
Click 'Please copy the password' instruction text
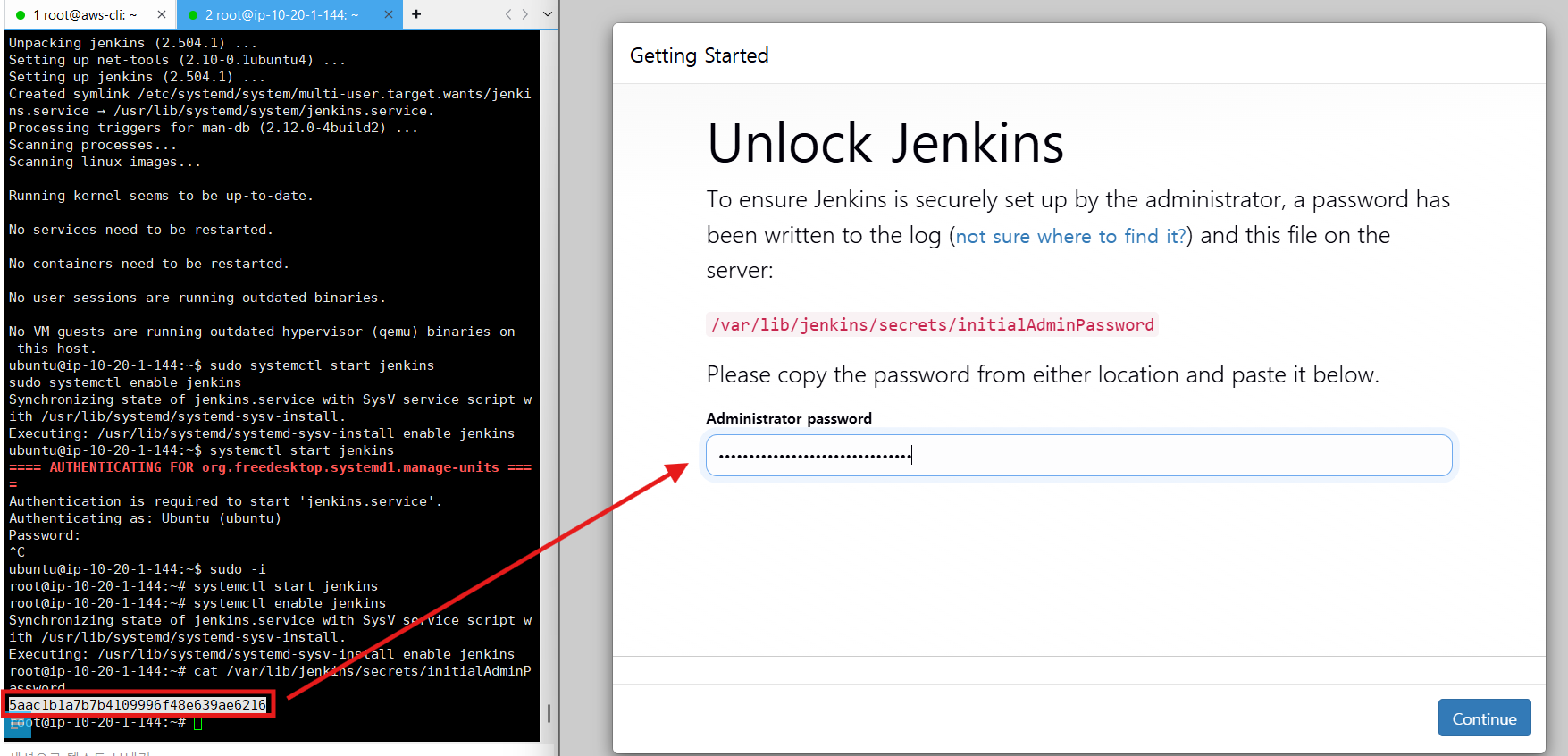(1043, 374)
